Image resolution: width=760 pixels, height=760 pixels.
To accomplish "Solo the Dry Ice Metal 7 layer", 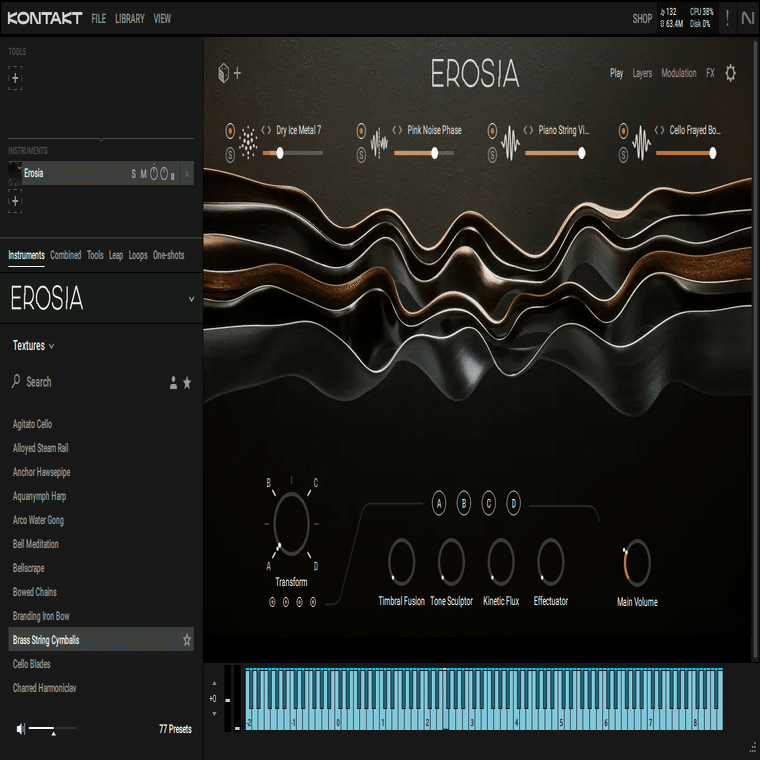I will (230, 155).
